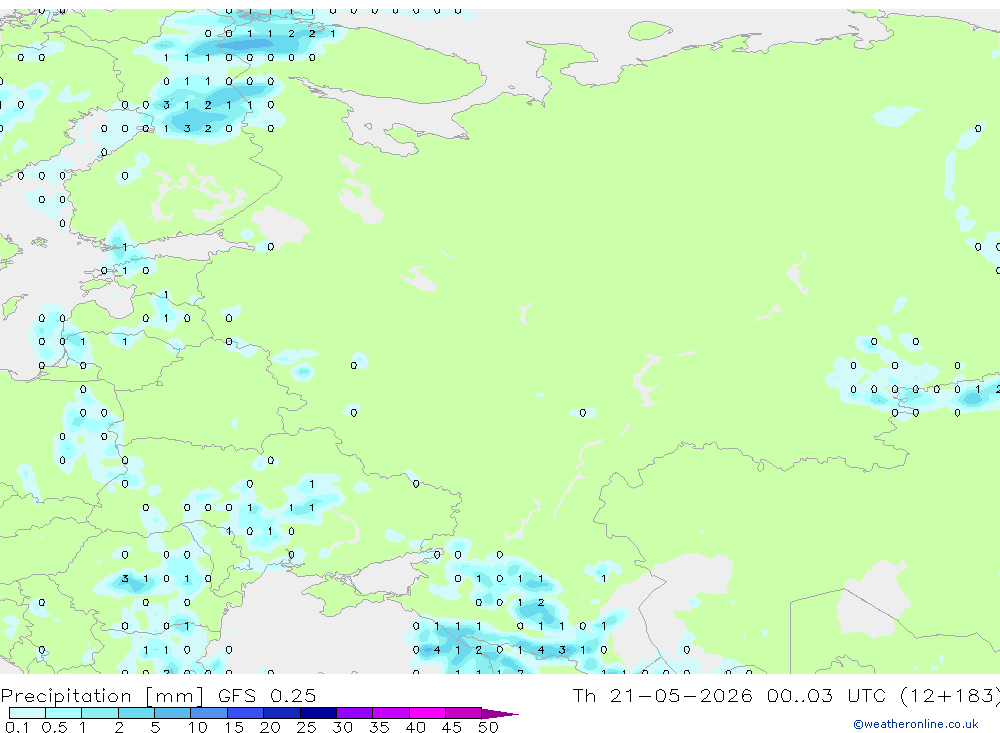Viewport: 1000px width, 733px height.
Task: Click the 40–45 mm magenta legend swatch
Action: pyautogui.click(x=427, y=713)
